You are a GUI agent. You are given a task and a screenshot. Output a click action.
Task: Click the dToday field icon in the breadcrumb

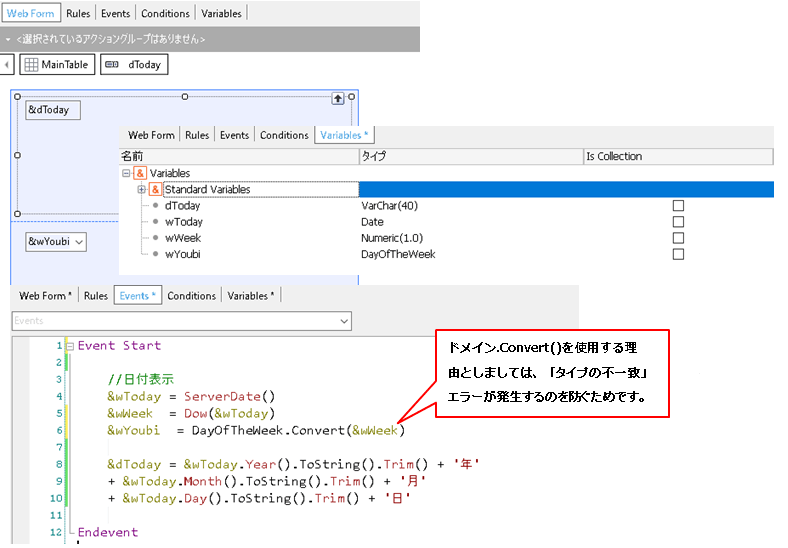tap(112, 64)
